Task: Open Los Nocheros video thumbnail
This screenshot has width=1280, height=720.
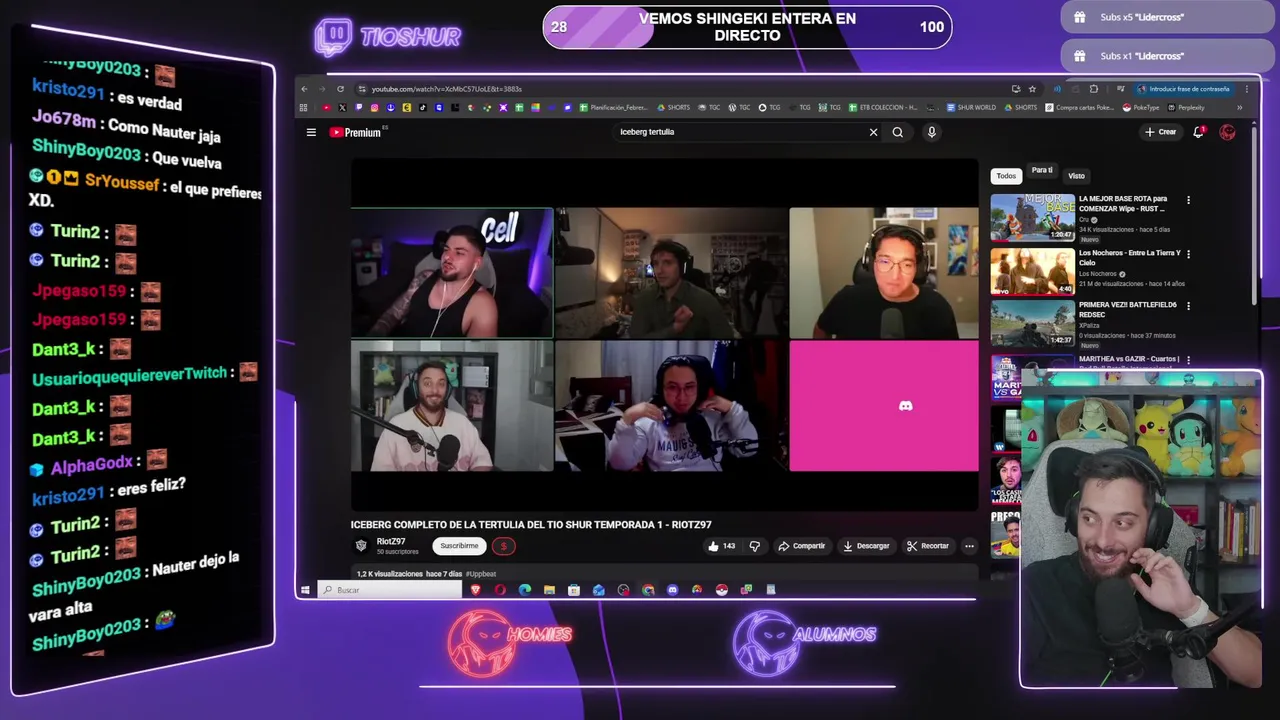Action: coord(1033,271)
